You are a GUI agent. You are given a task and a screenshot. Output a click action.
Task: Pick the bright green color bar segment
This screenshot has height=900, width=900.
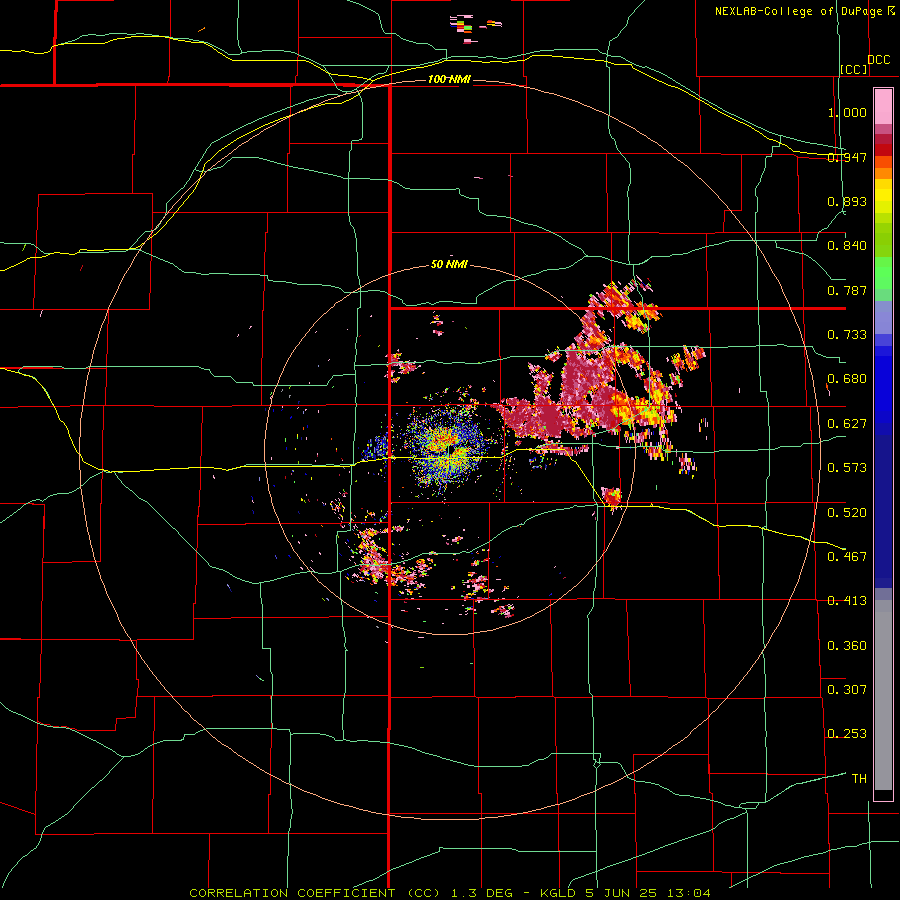pos(883,273)
